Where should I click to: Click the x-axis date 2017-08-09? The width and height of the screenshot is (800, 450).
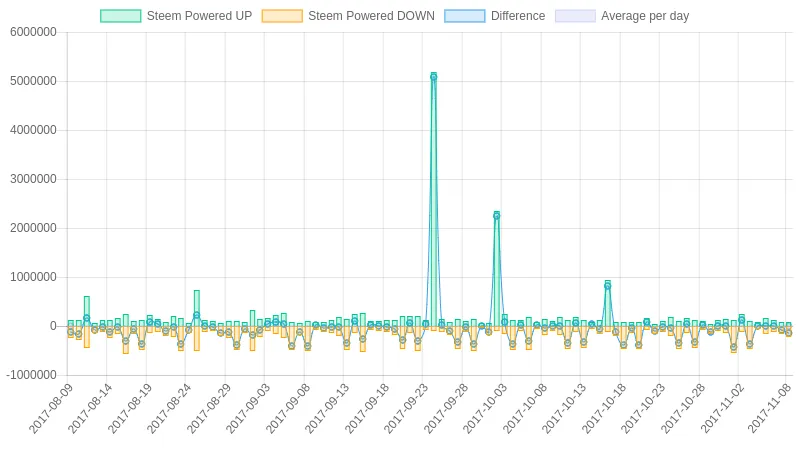(50, 409)
